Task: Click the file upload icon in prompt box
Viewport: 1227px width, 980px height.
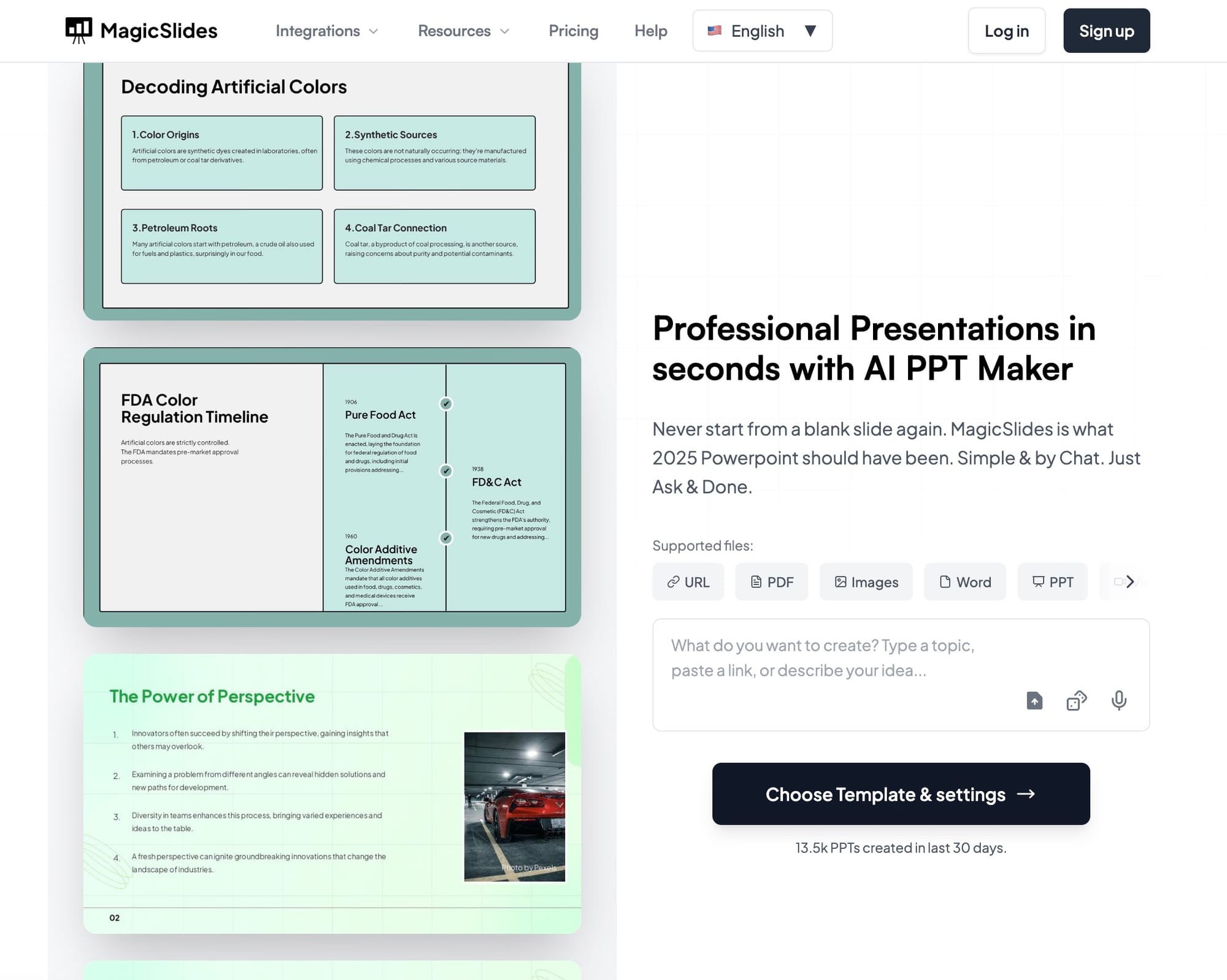Action: click(1034, 700)
